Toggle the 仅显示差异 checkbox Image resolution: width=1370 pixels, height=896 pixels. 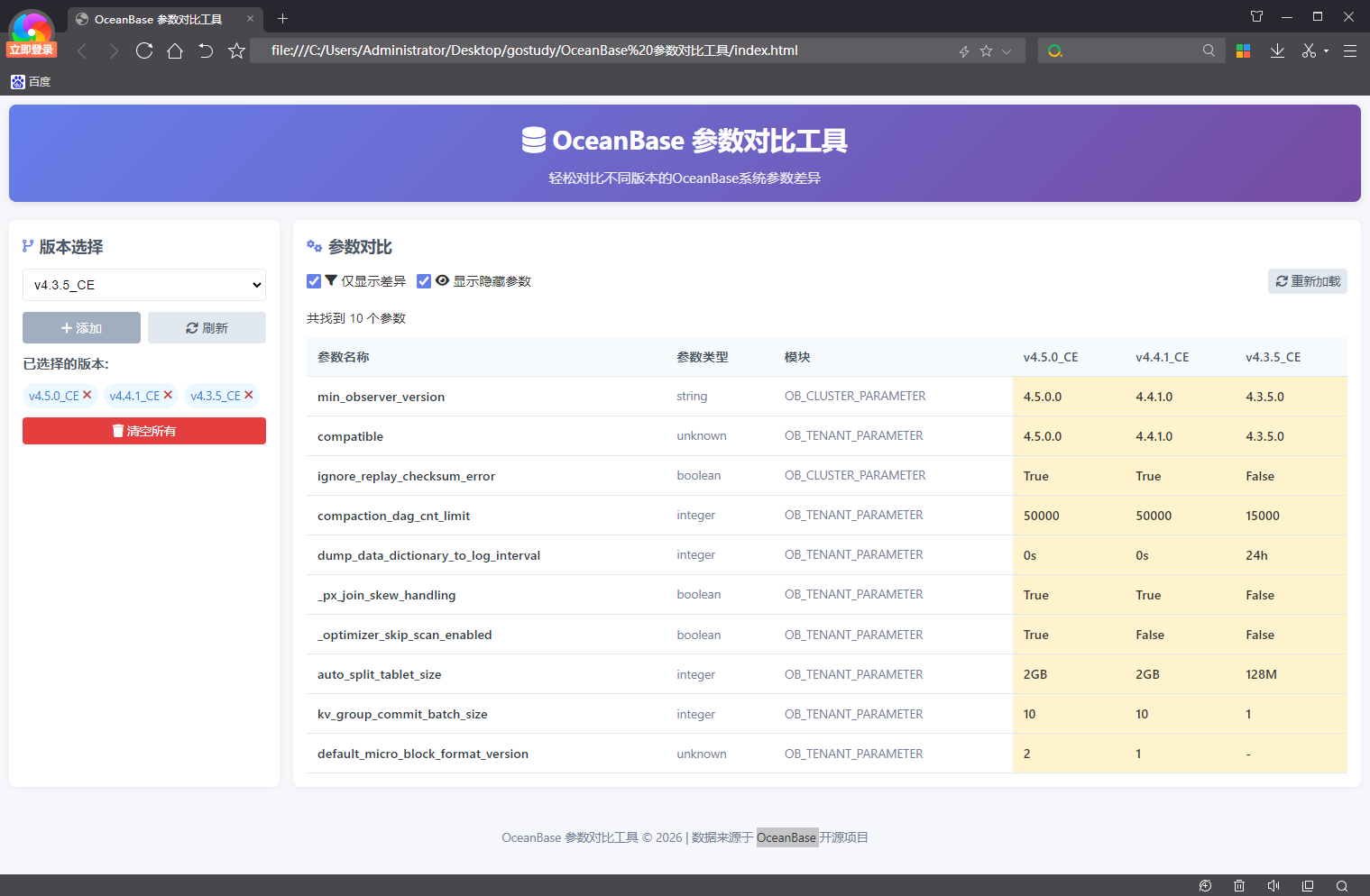point(314,281)
